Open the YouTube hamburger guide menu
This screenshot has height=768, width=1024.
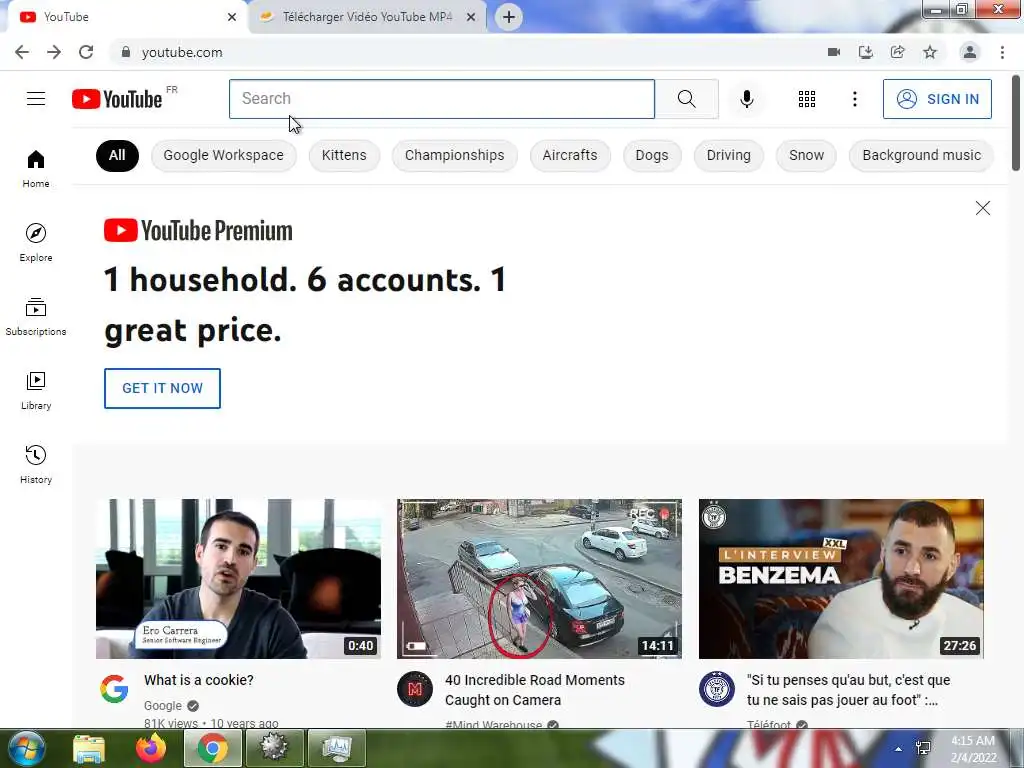coord(36,99)
